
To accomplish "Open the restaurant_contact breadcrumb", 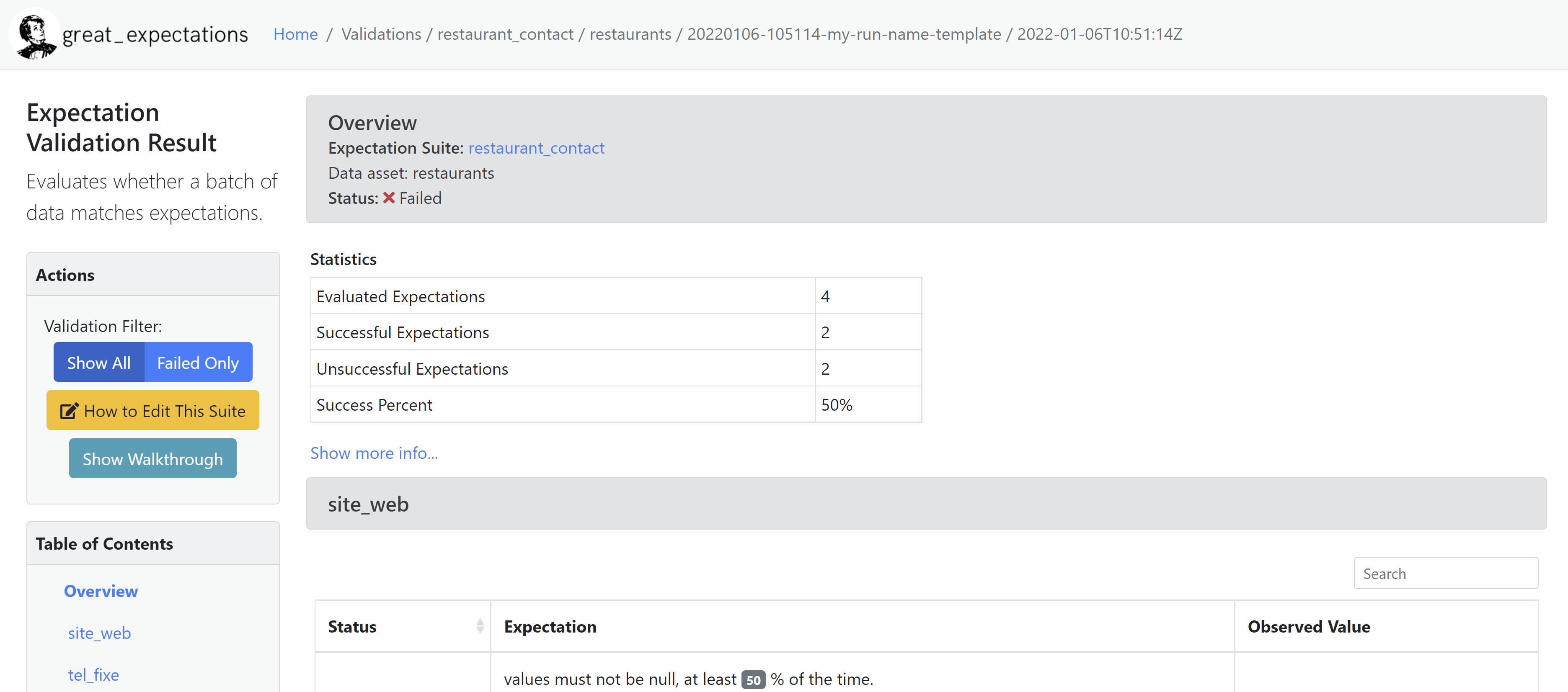I will click(505, 34).
